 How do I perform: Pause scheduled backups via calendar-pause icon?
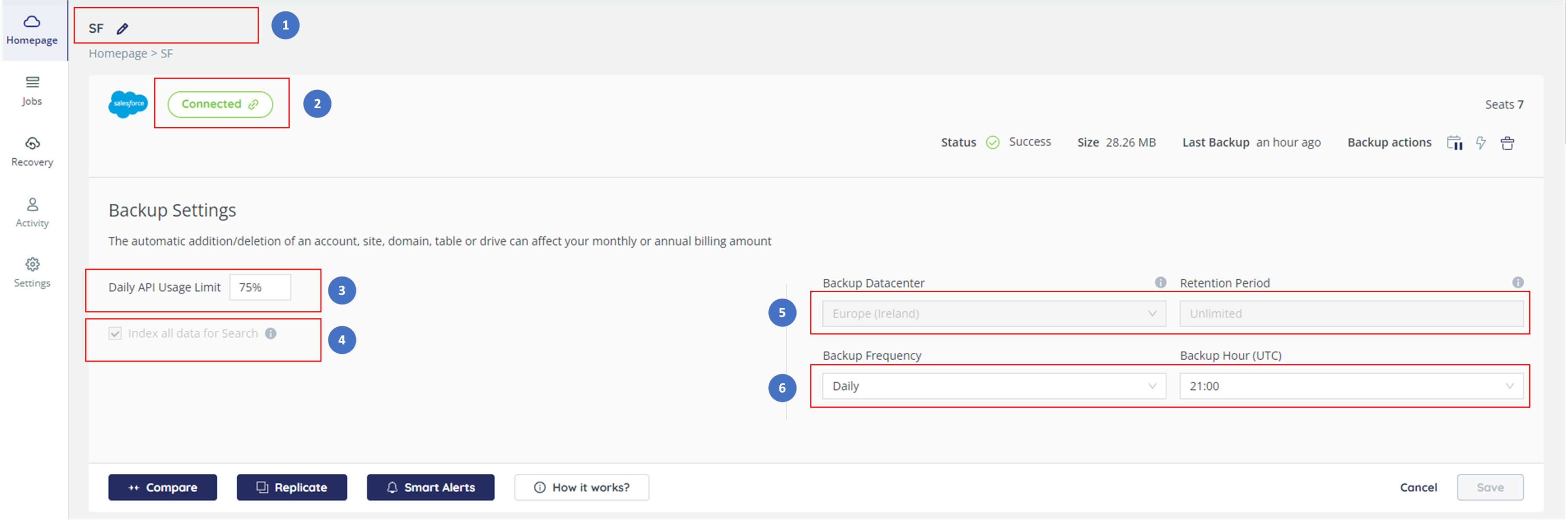pyautogui.click(x=1455, y=143)
